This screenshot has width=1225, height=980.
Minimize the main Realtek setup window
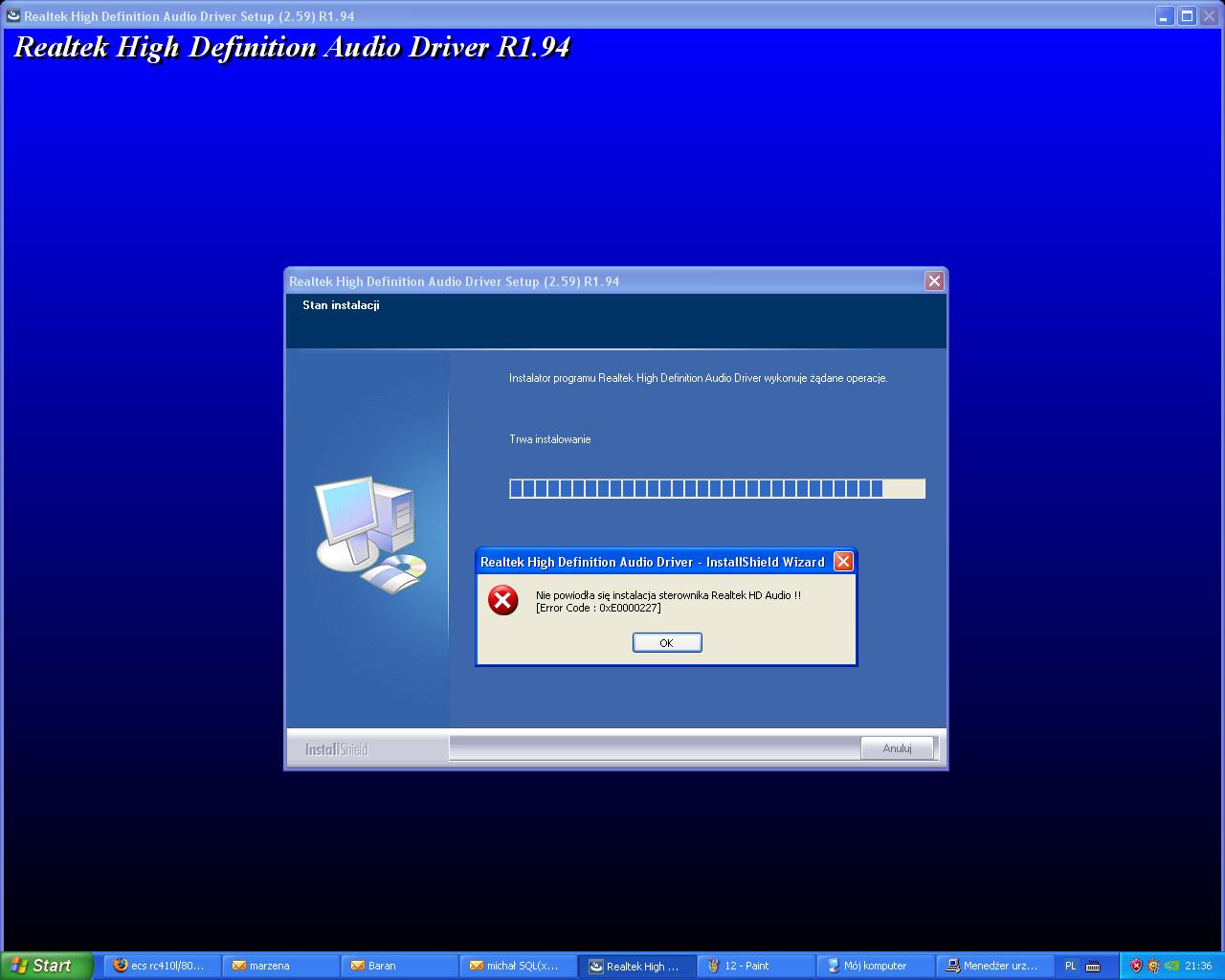click(x=1164, y=16)
